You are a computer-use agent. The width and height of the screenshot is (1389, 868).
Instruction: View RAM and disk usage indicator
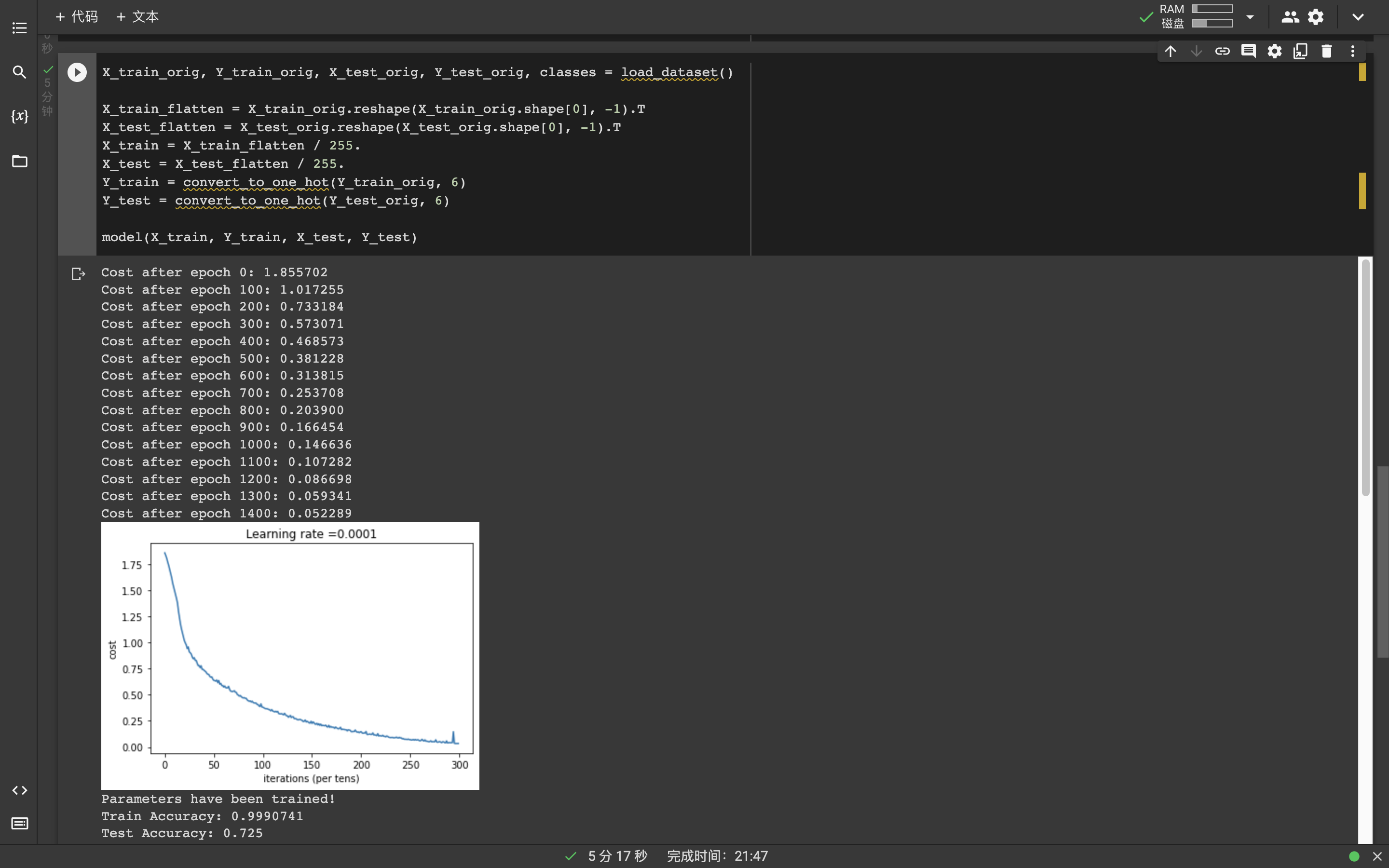point(1196,16)
